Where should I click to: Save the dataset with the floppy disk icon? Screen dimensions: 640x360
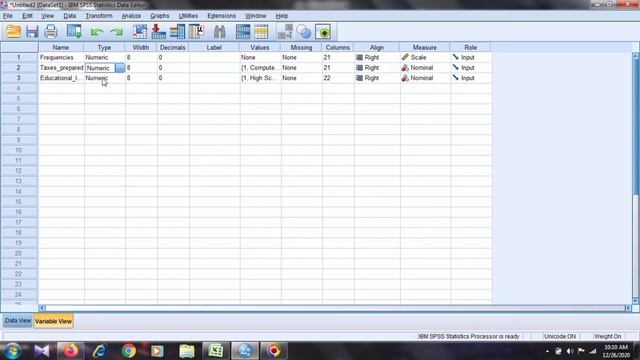coord(32,31)
